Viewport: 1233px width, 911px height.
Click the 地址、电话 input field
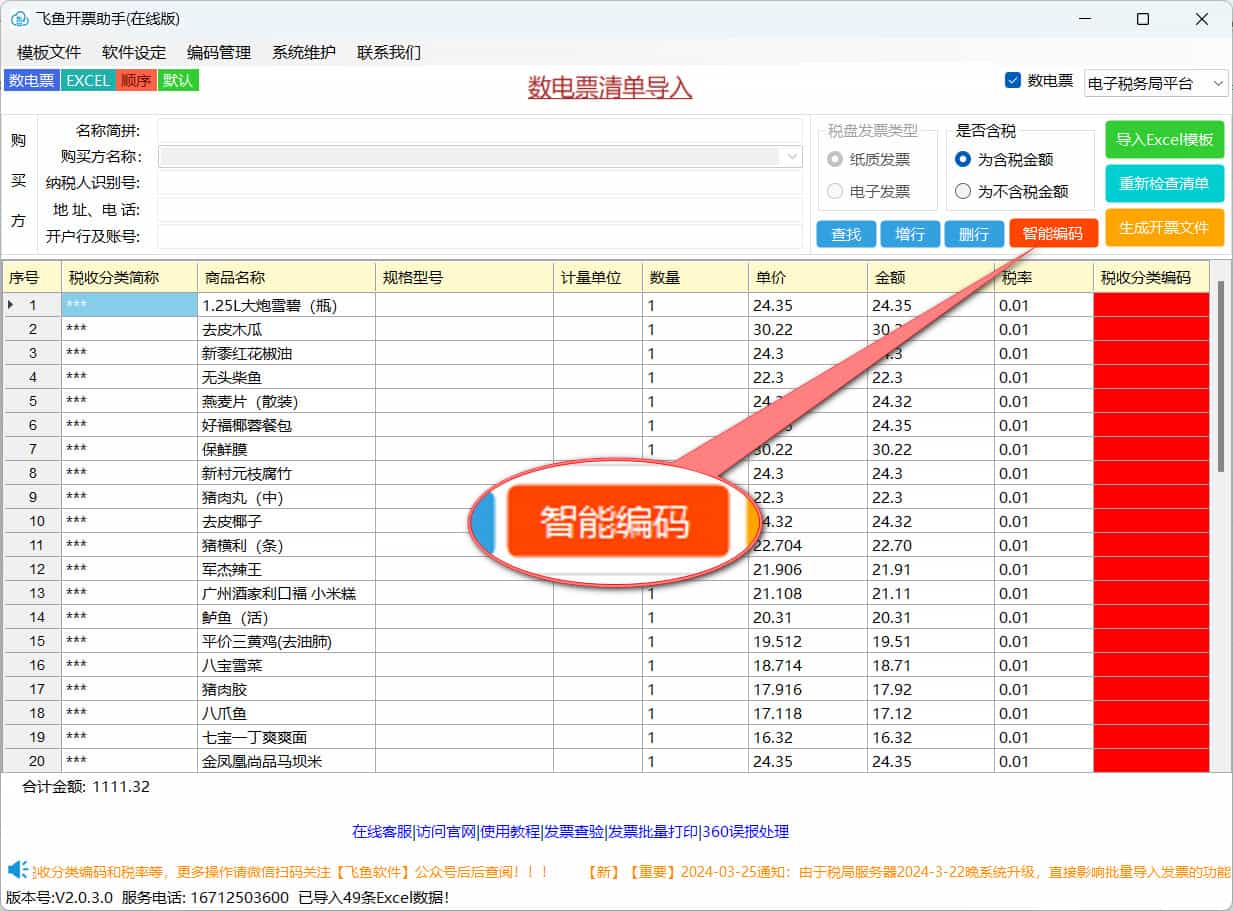point(480,209)
